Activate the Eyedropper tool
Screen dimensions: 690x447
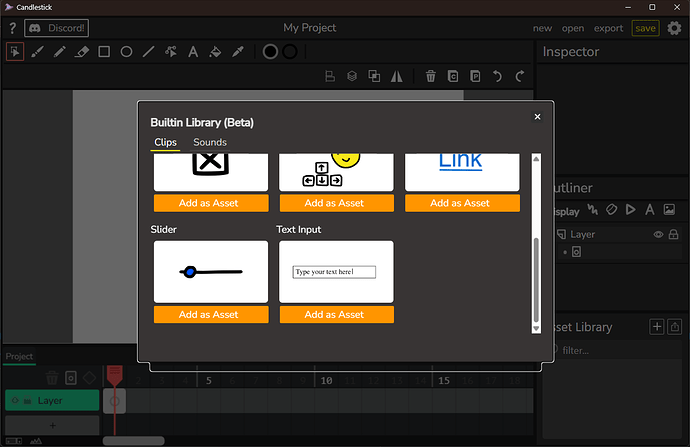[x=237, y=52]
